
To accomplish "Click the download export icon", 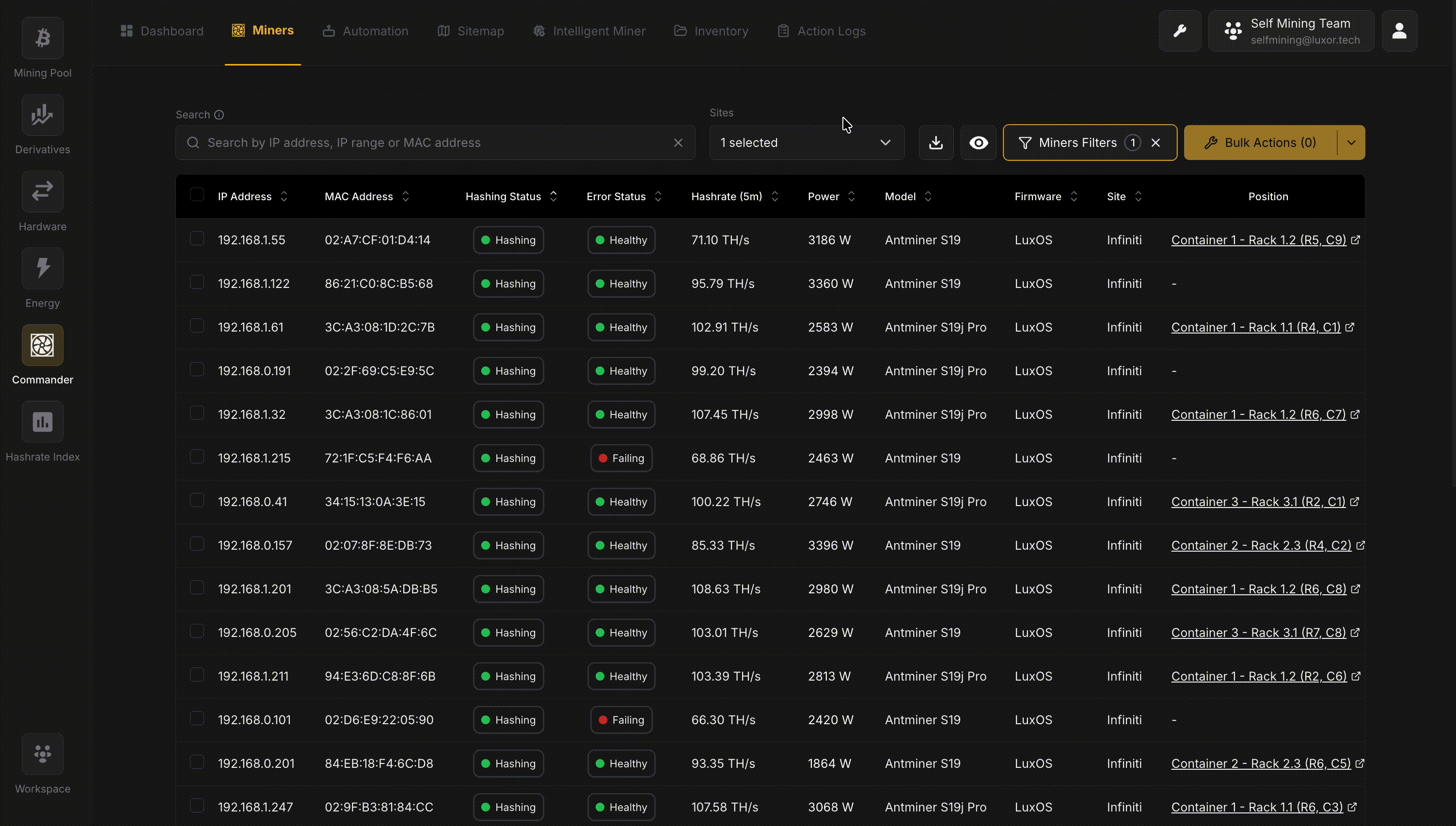I will (936, 143).
